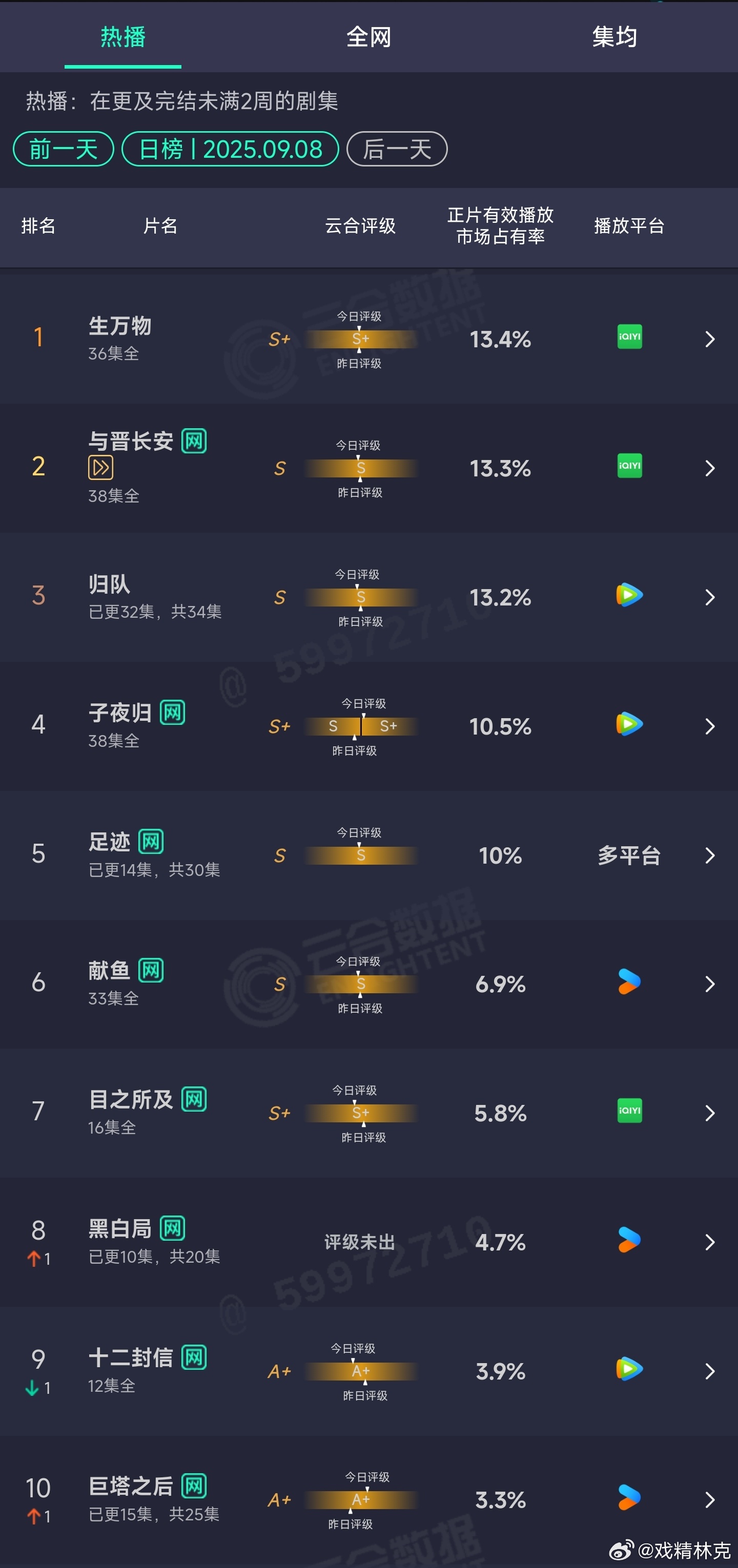Screen dimensions: 738x1568
Task: Tap the Youku icon for 黑白局
Action: (x=629, y=1240)
